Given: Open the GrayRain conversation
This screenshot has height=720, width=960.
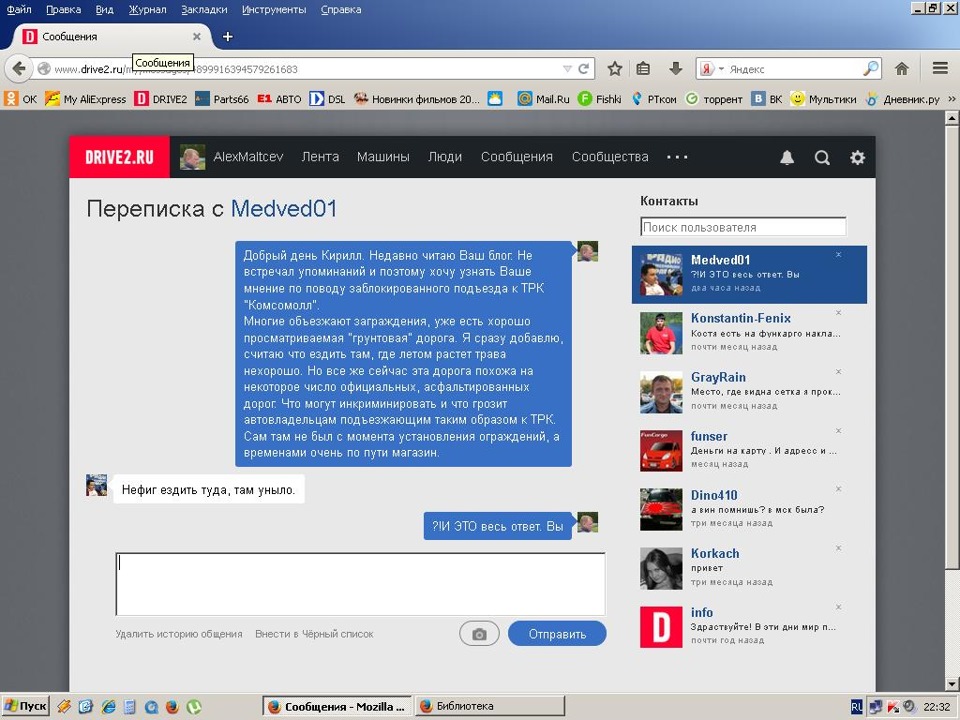Looking at the screenshot, I should click(749, 392).
